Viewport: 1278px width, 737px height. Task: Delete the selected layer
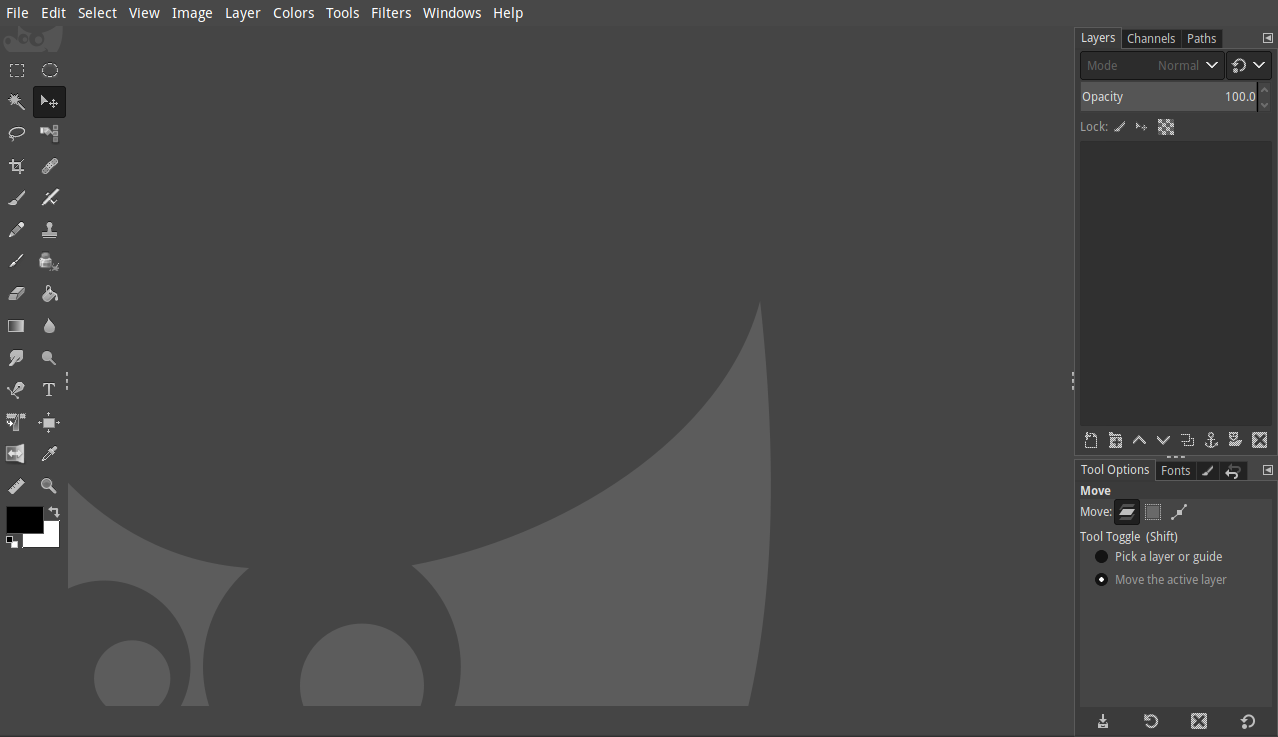pos(1259,440)
